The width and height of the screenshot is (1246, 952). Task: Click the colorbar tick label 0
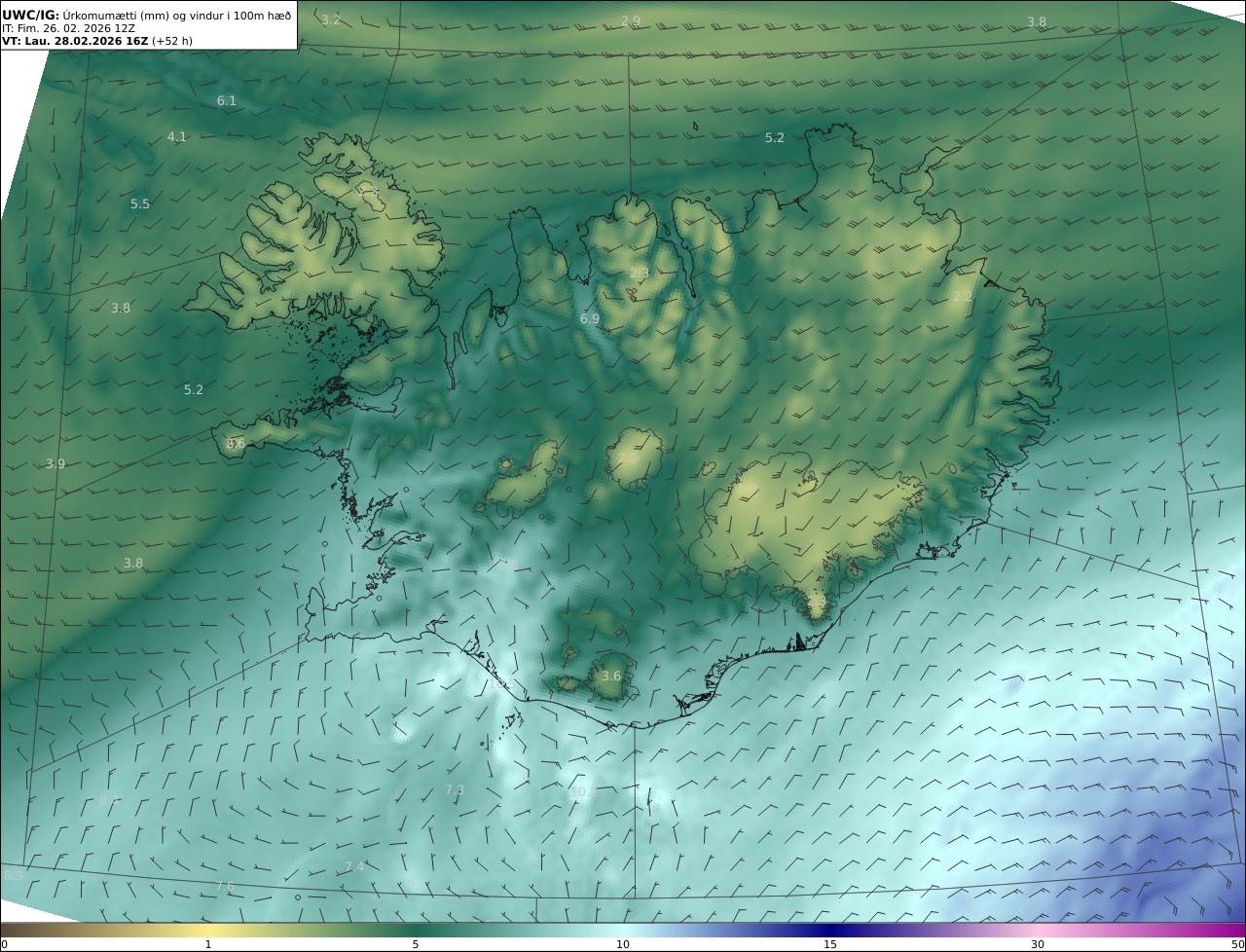tap(4, 944)
